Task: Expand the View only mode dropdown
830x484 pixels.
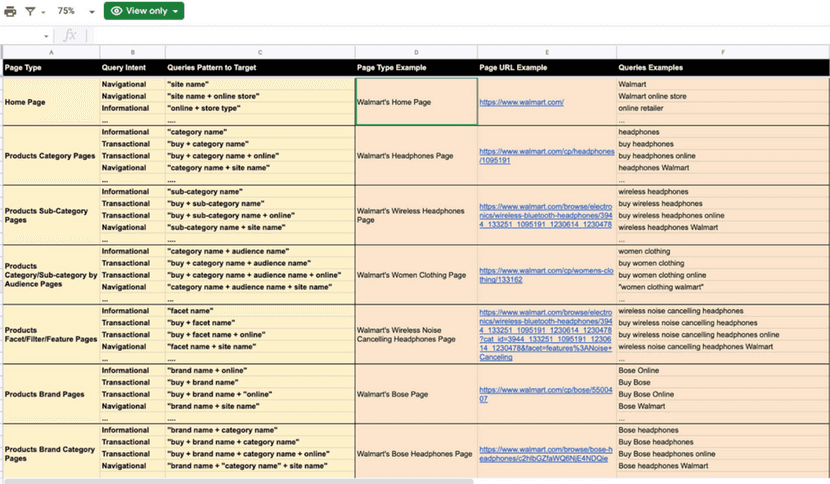Action: [146, 11]
